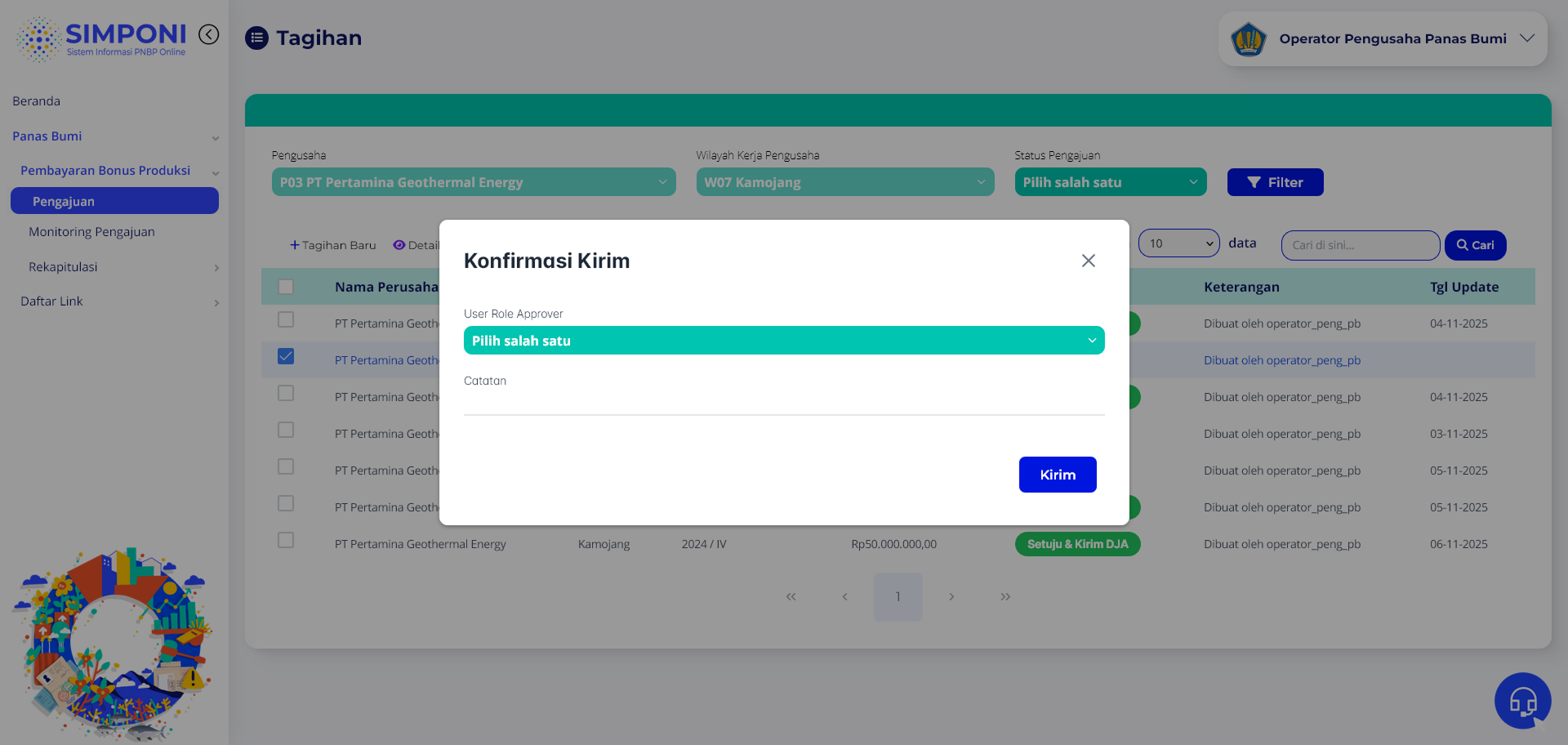Tick checkbox of the first table row
Screen dimensions: 1568x745
(x=286, y=319)
